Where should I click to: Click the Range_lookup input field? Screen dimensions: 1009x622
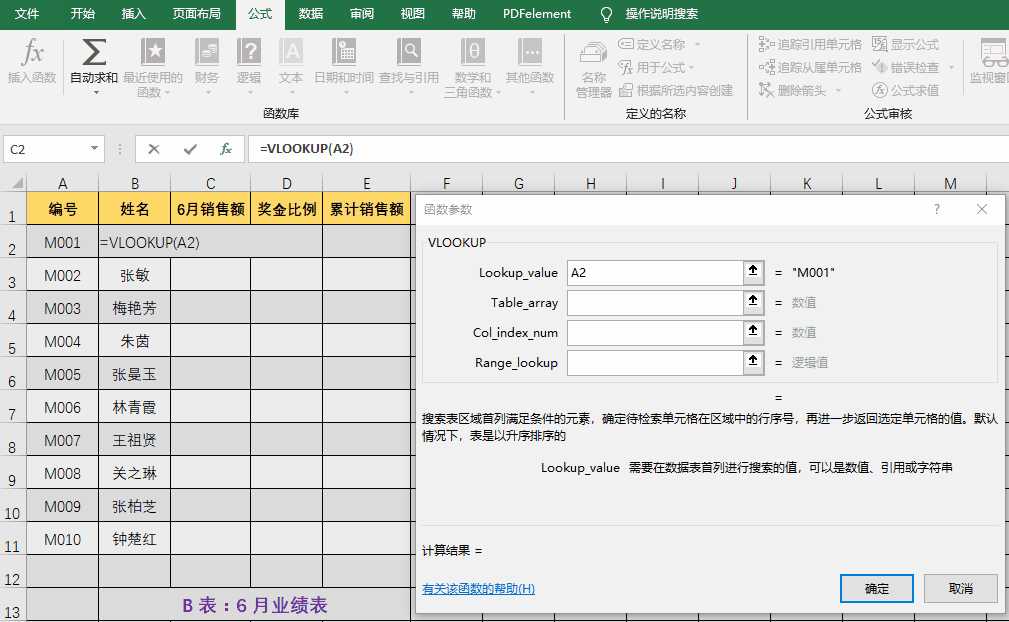(x=655, y=362)
